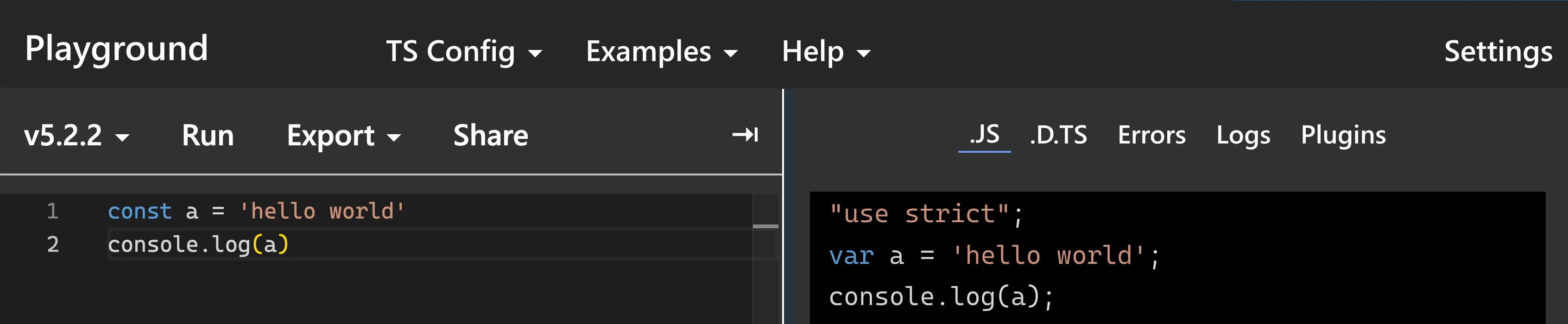1568x324 pixels.
Task: Open the Logs tab
Action: pyautogui.click(x=1243, y=135)
